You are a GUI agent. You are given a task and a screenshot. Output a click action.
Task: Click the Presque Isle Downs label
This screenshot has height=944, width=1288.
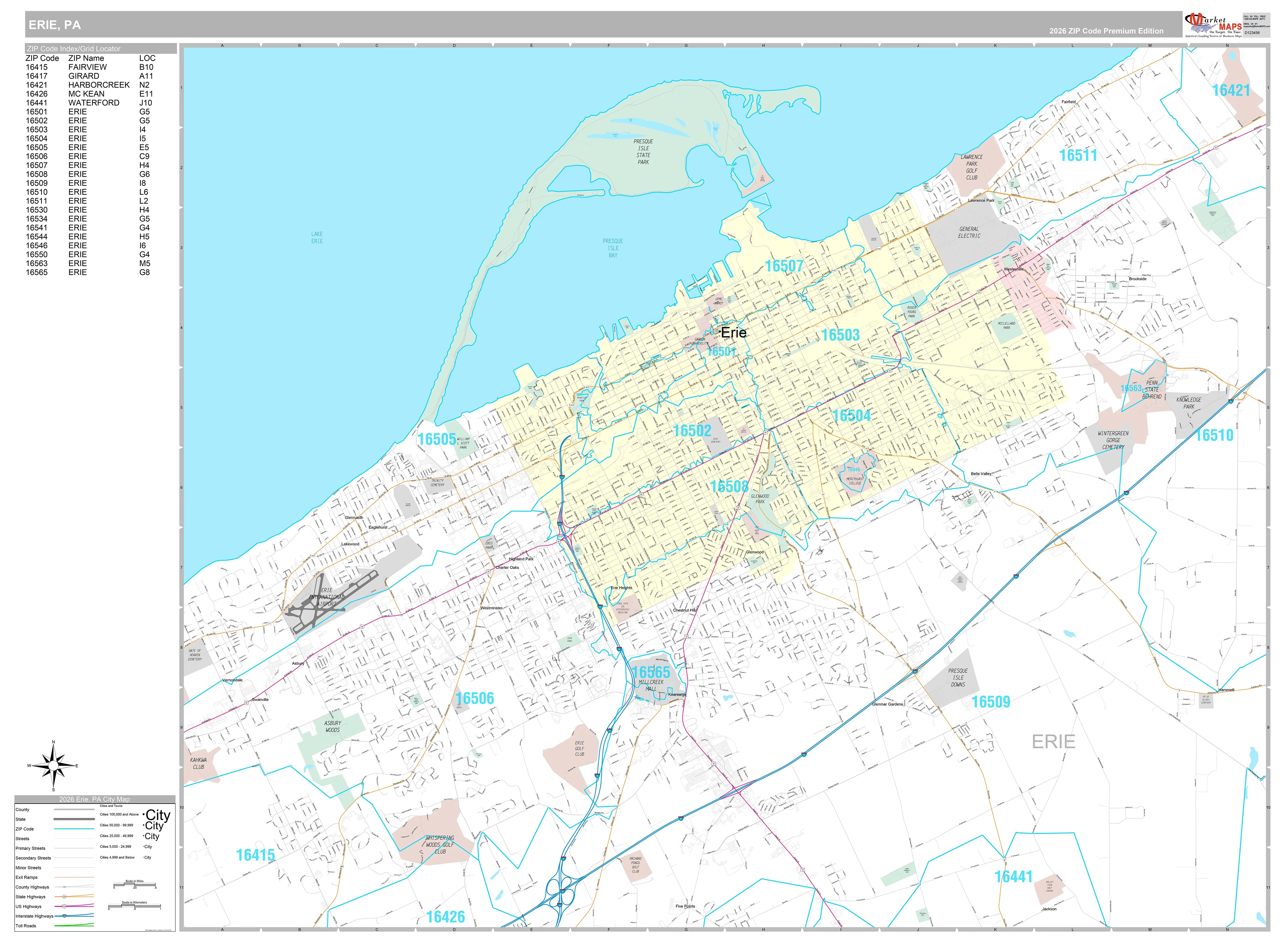pos(958,678)
